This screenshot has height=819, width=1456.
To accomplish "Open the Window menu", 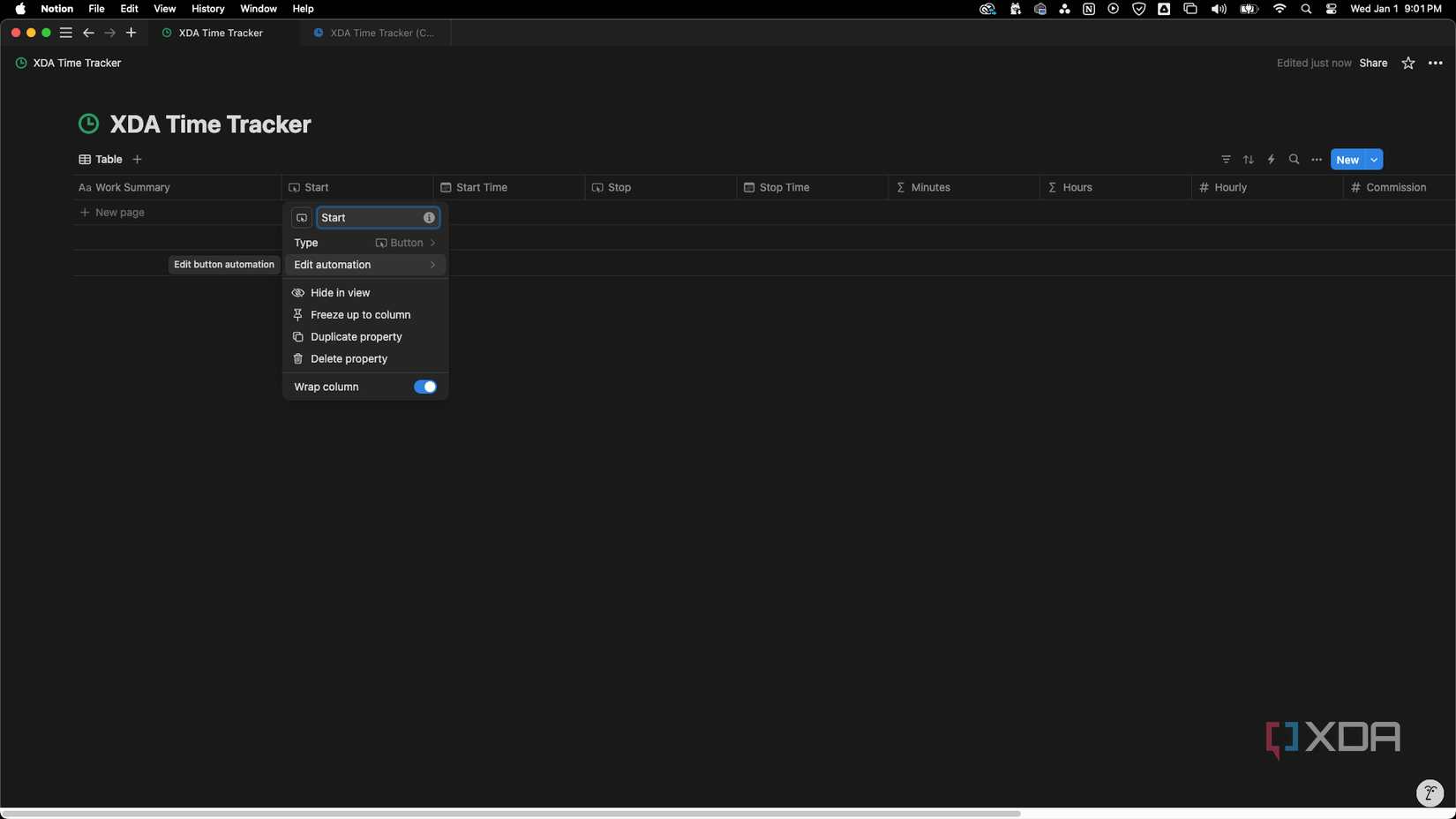I will tap(259, 9).
